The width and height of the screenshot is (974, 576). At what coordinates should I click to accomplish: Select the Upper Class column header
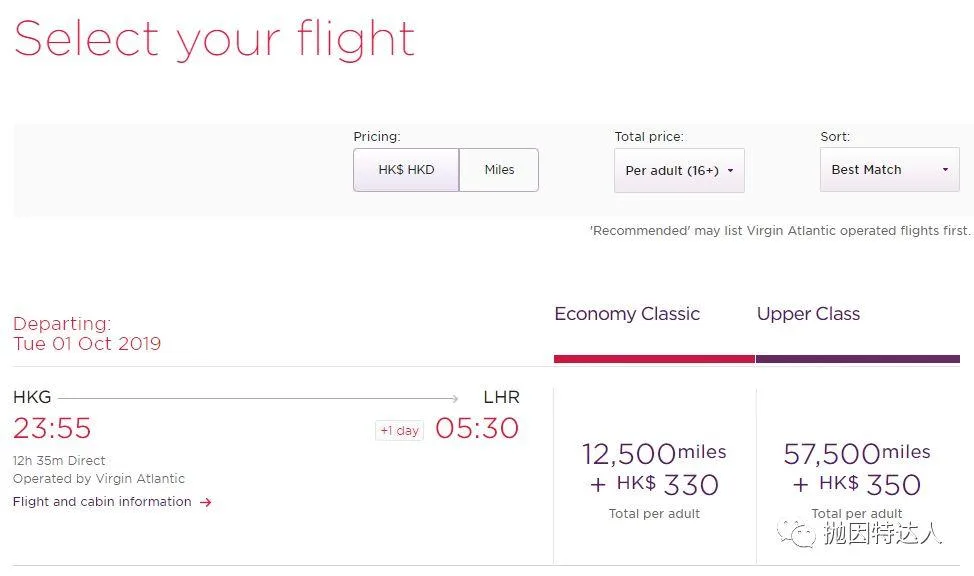pyautogui.click(x=808, y=313)
